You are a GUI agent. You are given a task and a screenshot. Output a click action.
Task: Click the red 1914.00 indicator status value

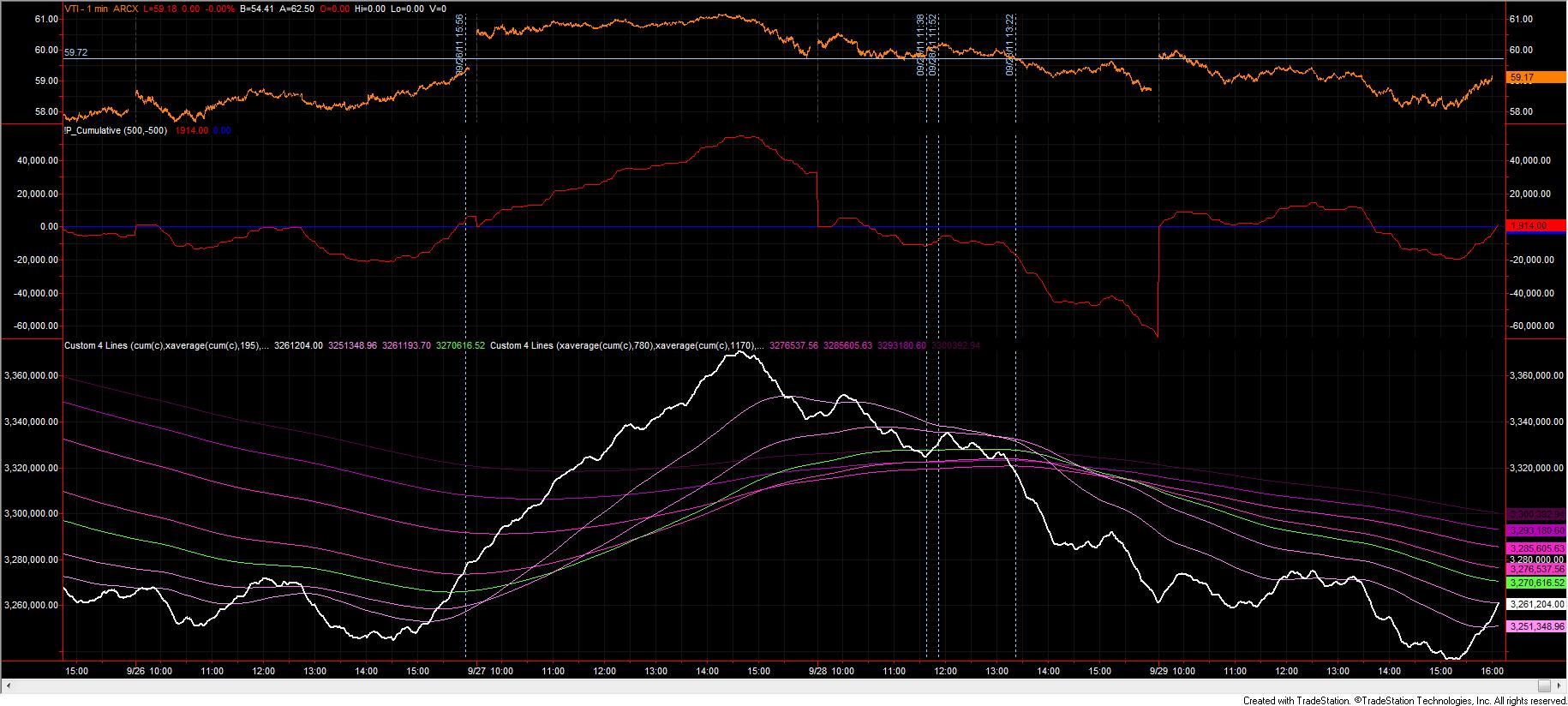(192, 130)
